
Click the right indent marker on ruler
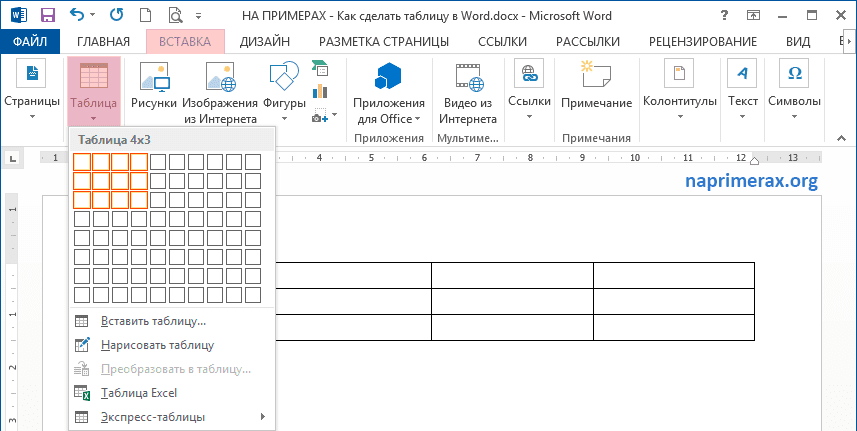[x=754, y=161]
